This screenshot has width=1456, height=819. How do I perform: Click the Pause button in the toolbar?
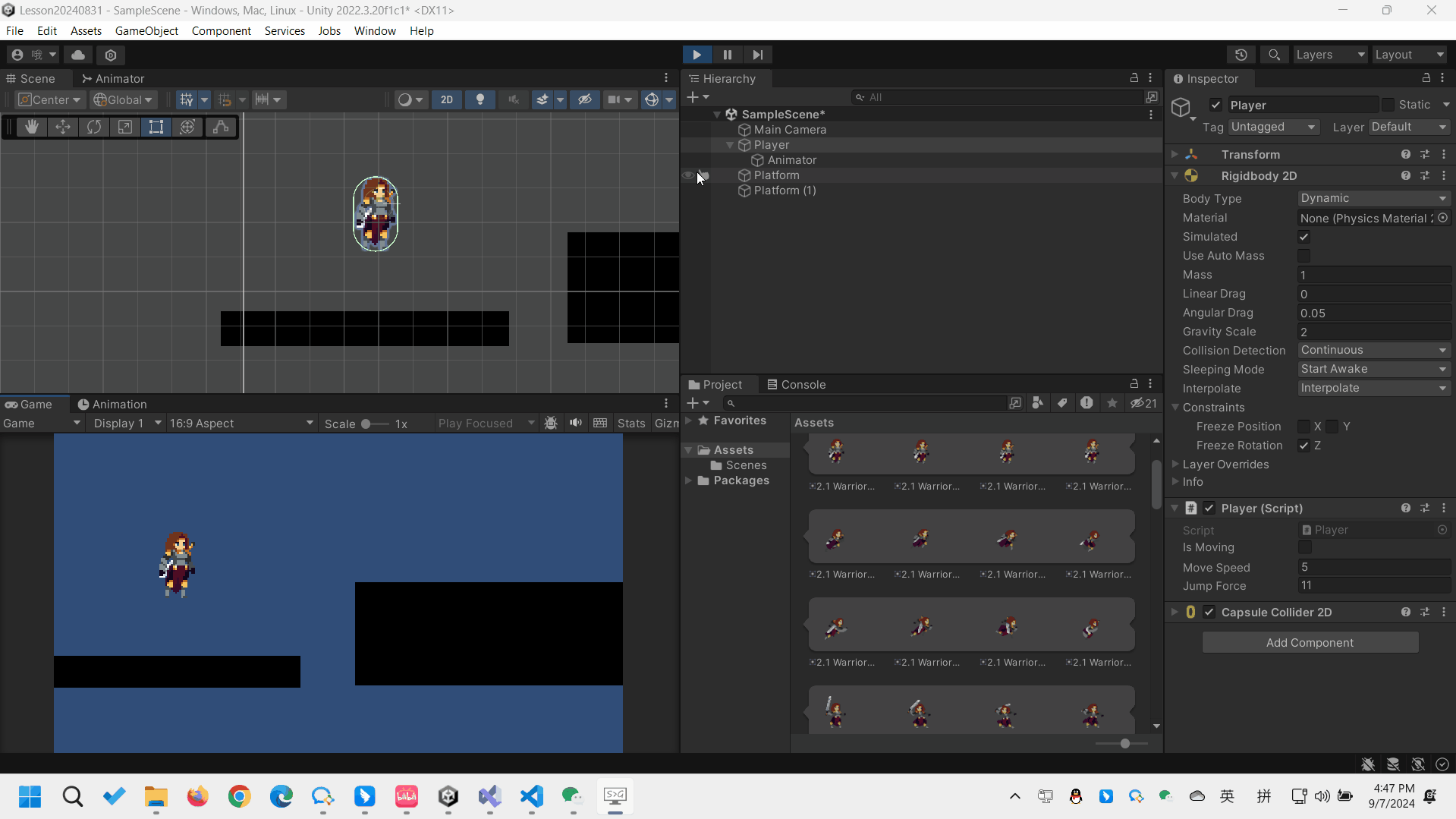pyautogui.click(x=727, y=55)
